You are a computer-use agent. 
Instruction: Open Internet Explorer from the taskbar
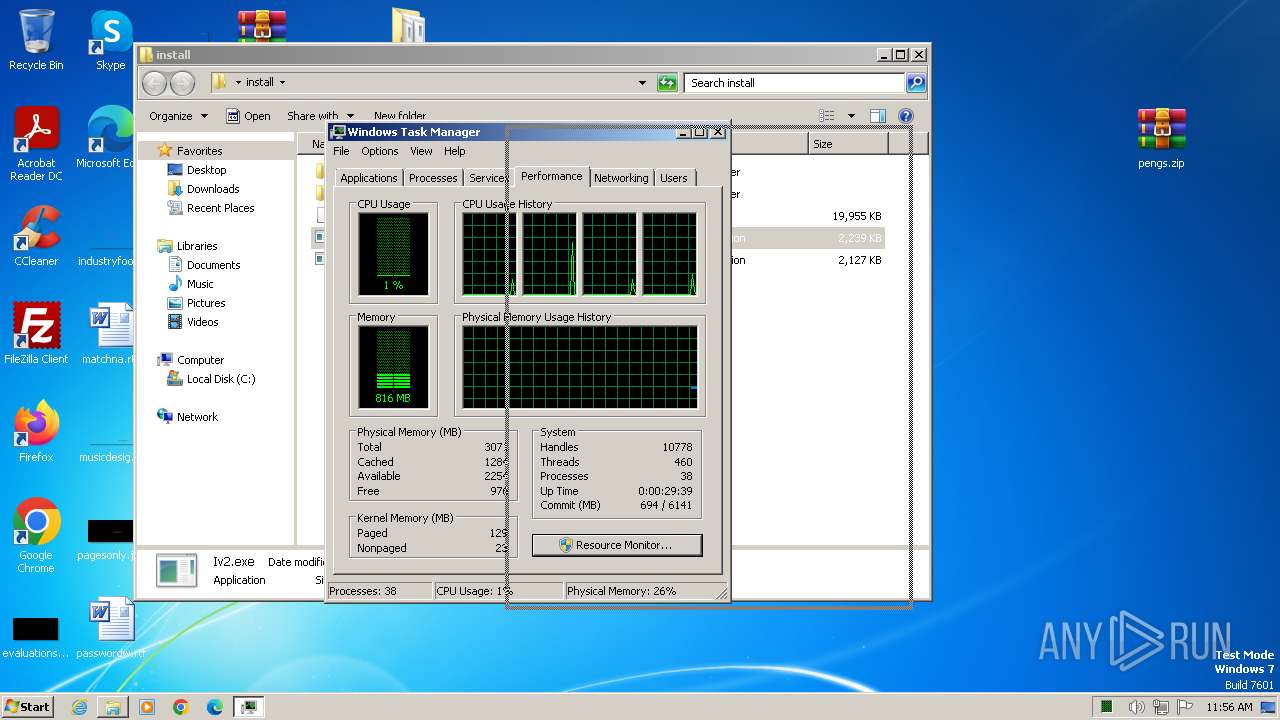(x=79, y=707)
